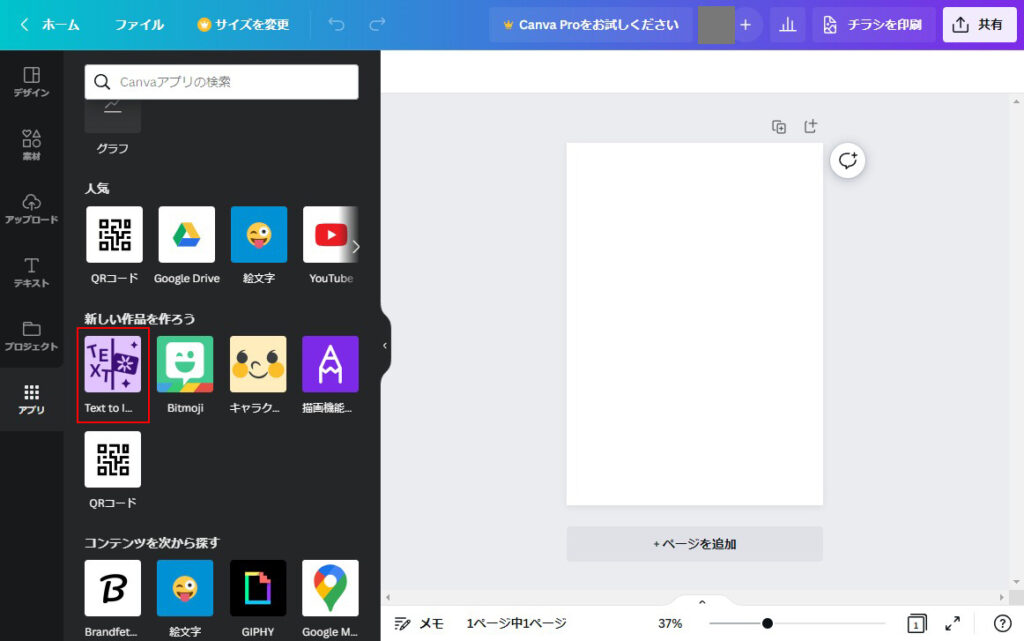Open the QRコード app under 新しい作品を作ろう
The image size is (1024, 641).
tap(112, 470)
